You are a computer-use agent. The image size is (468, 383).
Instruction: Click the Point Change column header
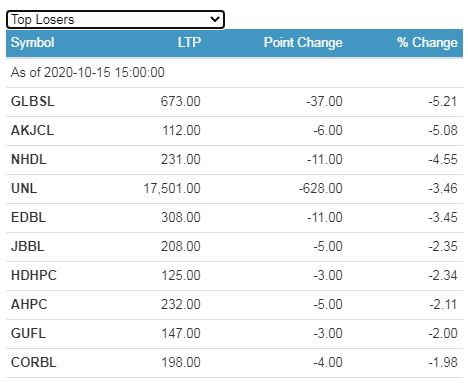[x=303, y=43]
